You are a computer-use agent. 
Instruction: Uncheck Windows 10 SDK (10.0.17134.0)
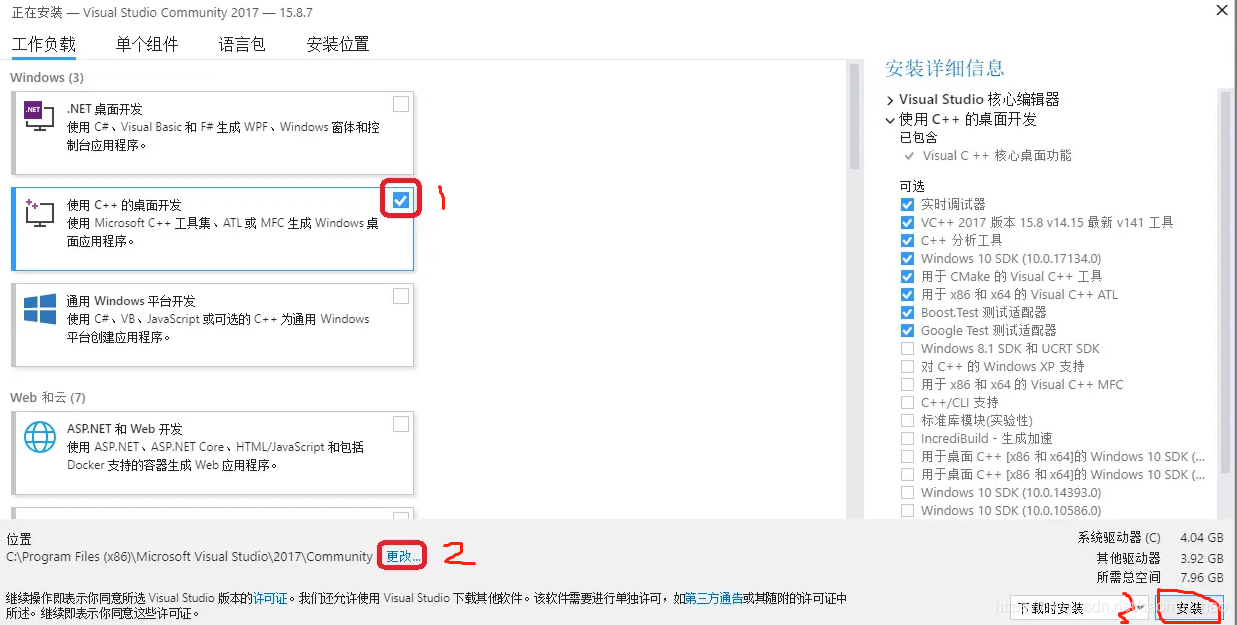907,258
